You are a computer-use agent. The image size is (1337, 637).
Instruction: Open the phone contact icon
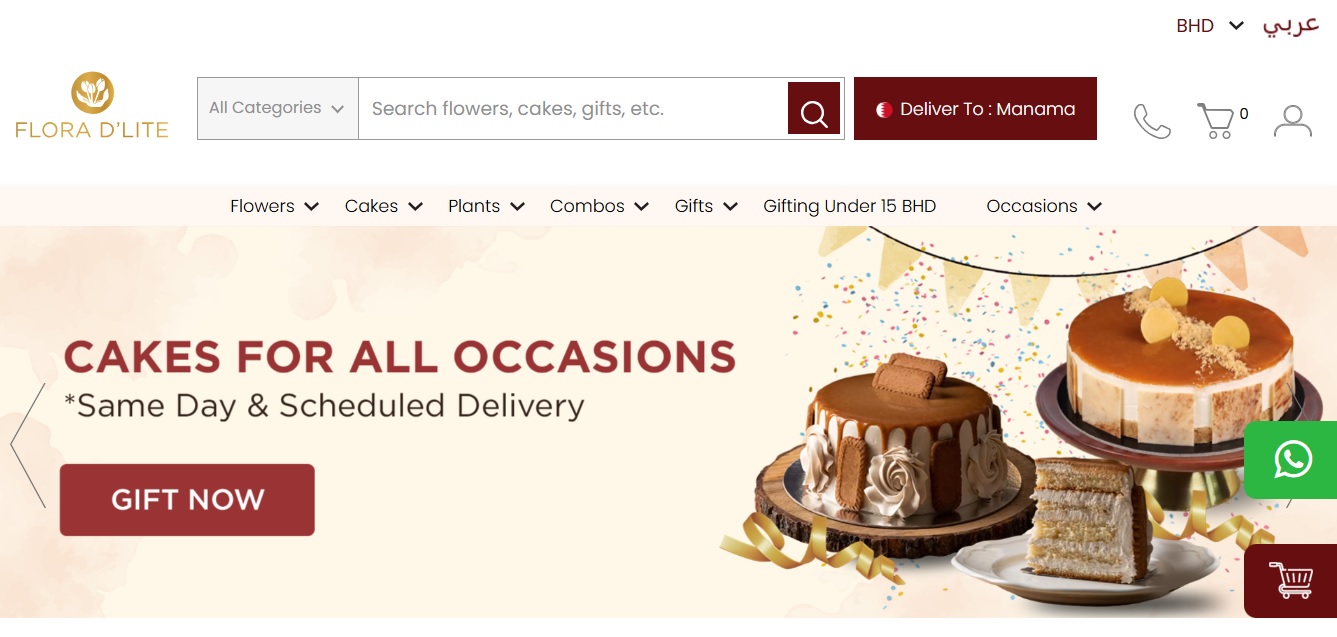1152,121
